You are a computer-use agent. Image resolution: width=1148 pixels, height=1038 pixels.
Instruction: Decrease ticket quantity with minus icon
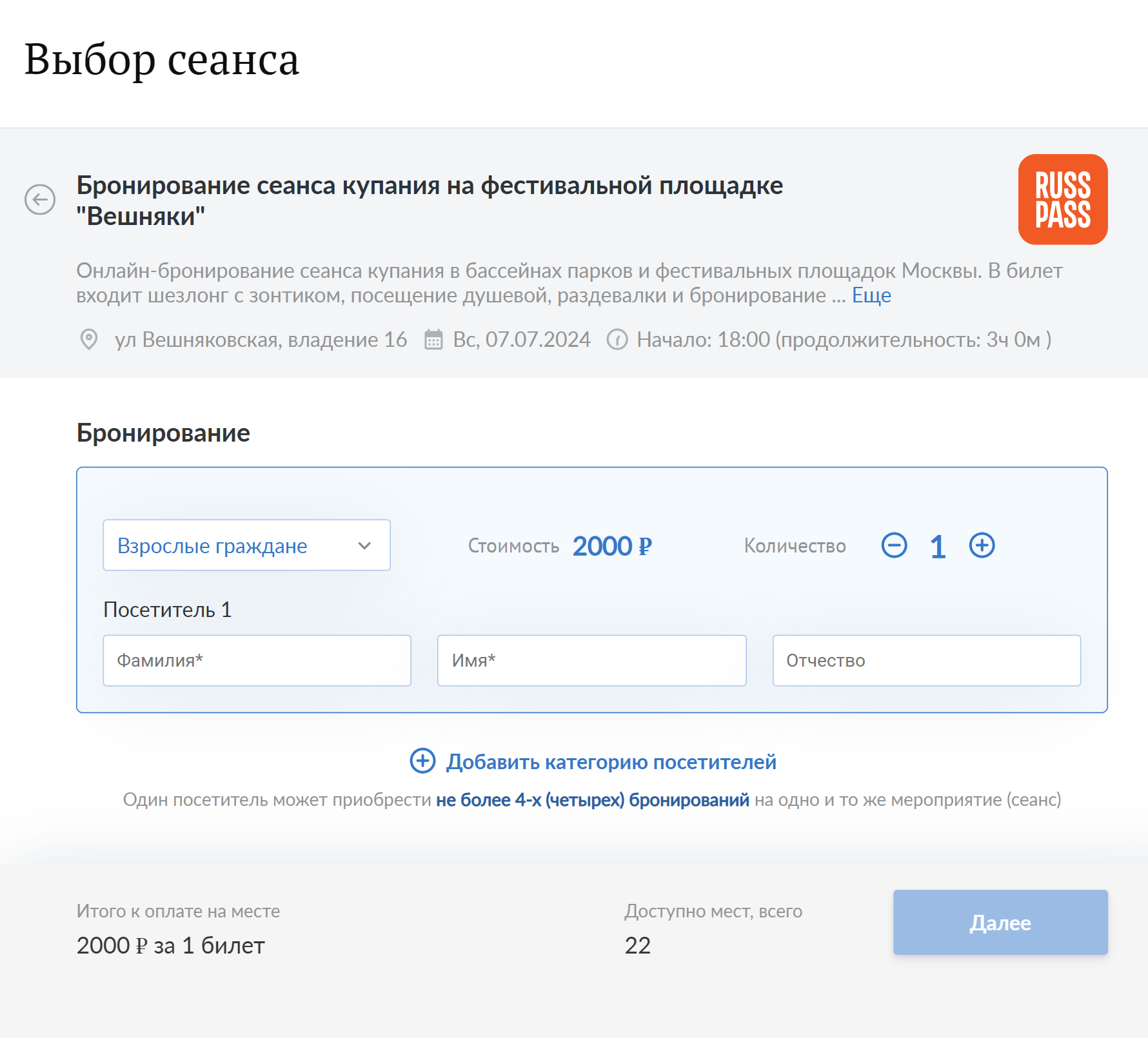tap(894, 545)
